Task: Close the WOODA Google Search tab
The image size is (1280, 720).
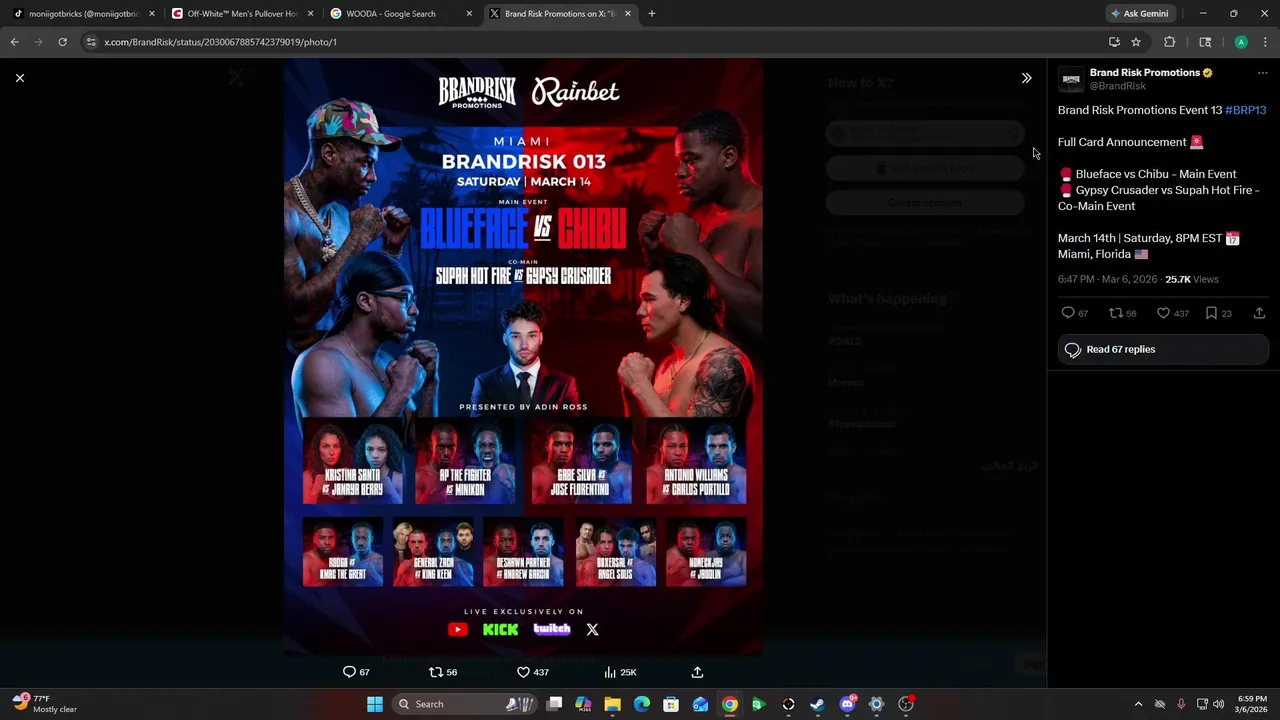Action: 469,14
